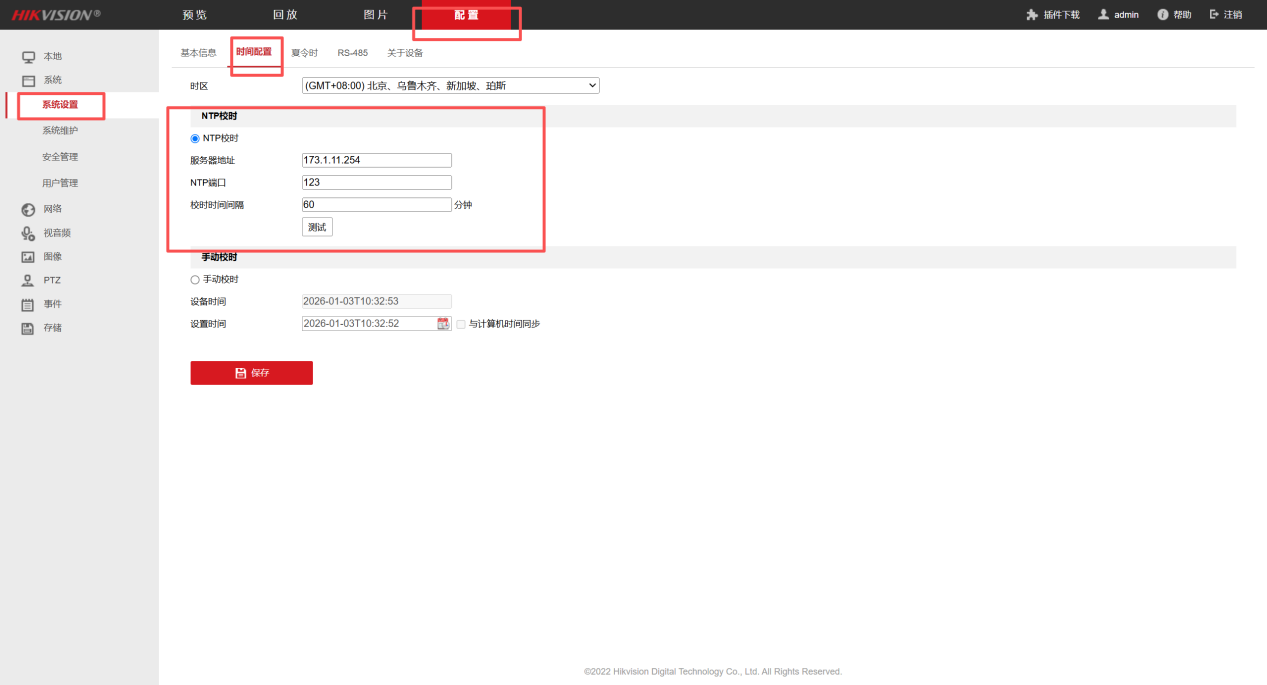Click the 图像 picture icon in sidebar
Image resolution: width=1267 pixels, height=685 pixels.
pos(29,257)
